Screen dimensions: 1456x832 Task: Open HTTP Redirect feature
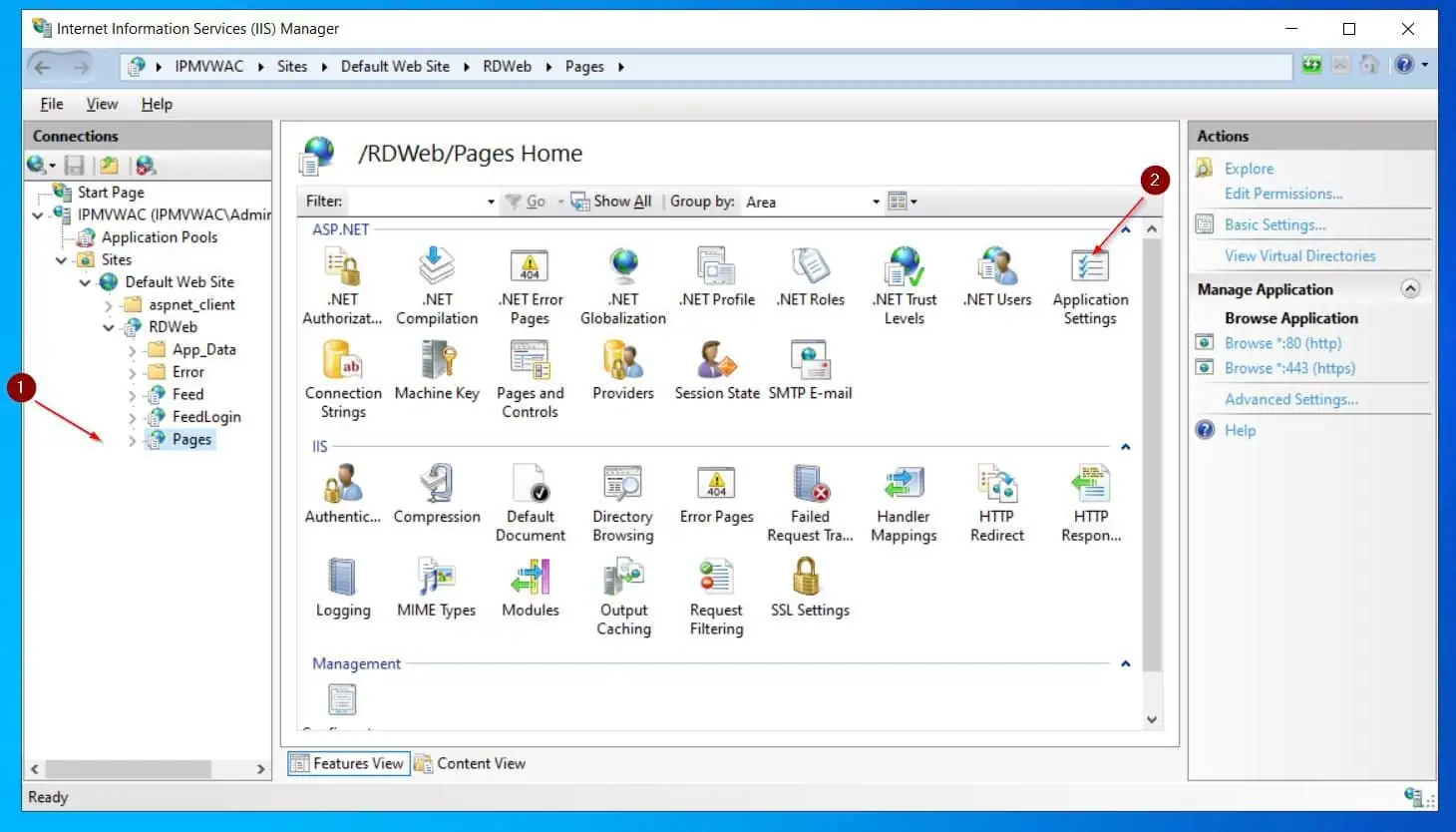[x=997, y=504]
